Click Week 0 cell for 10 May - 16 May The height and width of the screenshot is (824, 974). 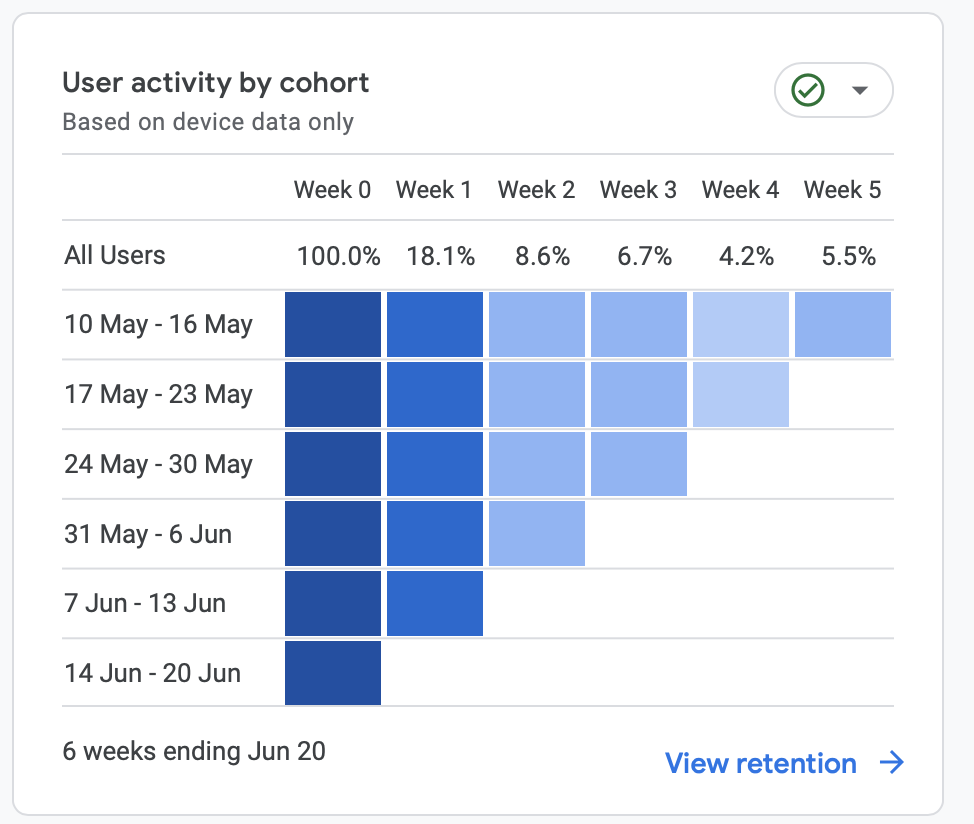[x=333, y=324]
